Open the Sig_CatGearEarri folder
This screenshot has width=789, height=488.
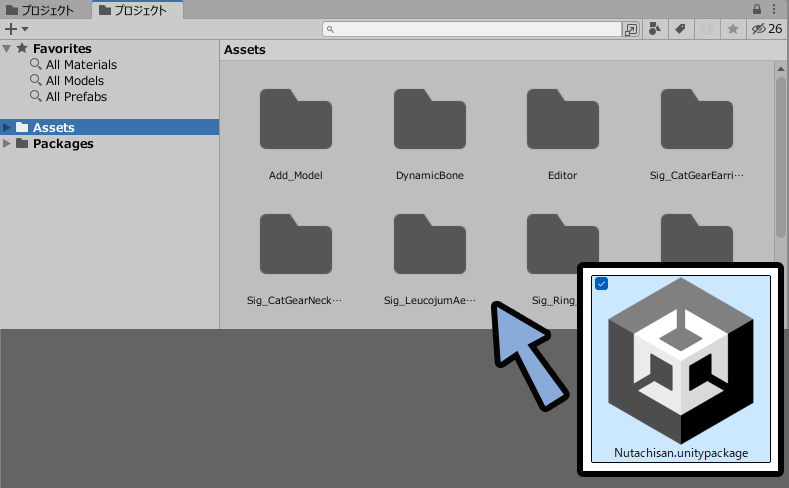696,119
